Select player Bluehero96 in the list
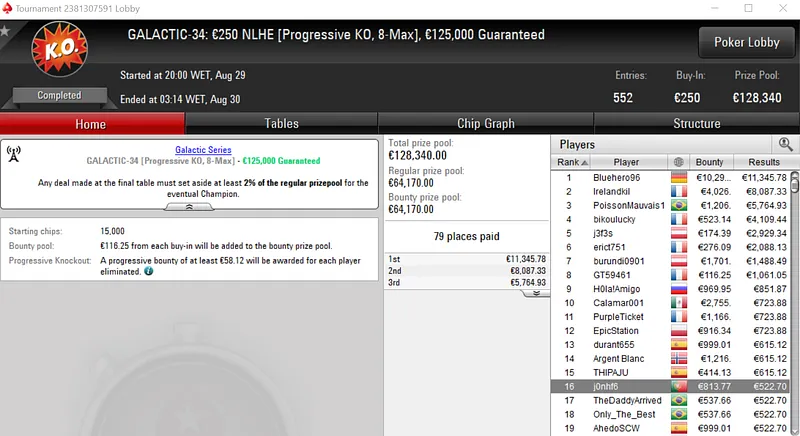The height and width of the screenshot is (436, 800). (x=616, y=177)
